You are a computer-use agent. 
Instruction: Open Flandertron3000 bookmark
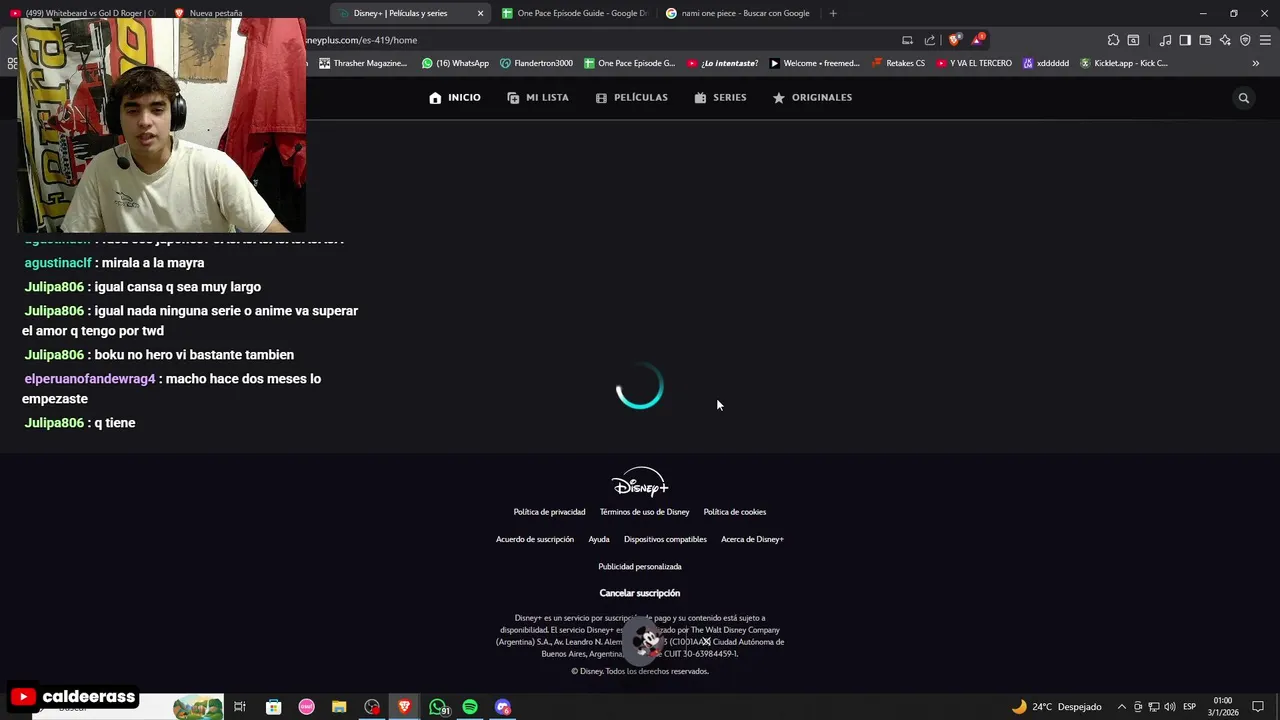(536, 63)
